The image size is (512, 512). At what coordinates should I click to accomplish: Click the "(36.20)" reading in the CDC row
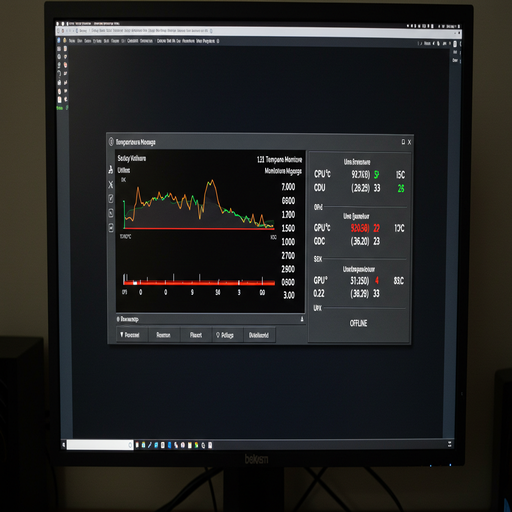tap(360, 241)
